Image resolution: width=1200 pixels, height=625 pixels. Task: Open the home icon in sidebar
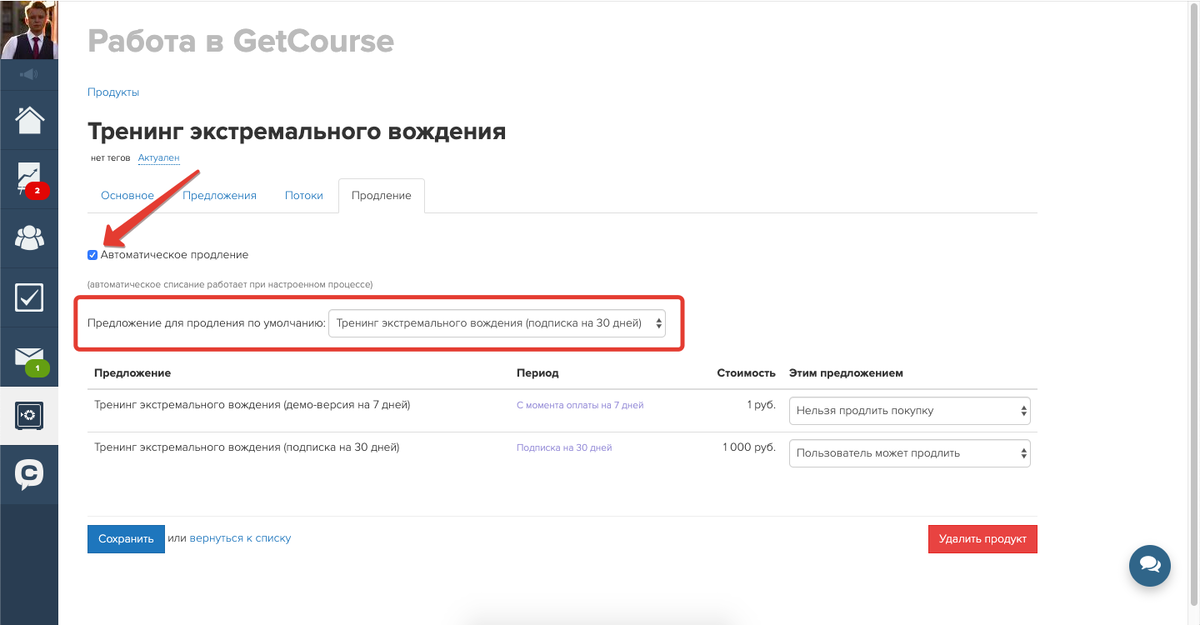coord(29,120)
